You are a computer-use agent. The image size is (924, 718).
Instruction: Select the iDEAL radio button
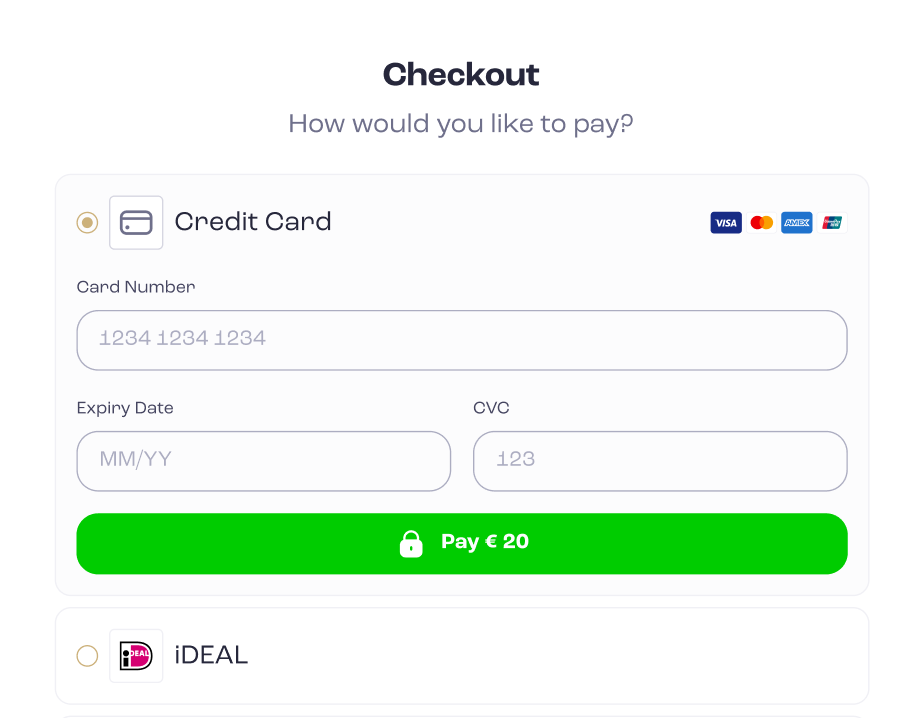click(87, 656)
